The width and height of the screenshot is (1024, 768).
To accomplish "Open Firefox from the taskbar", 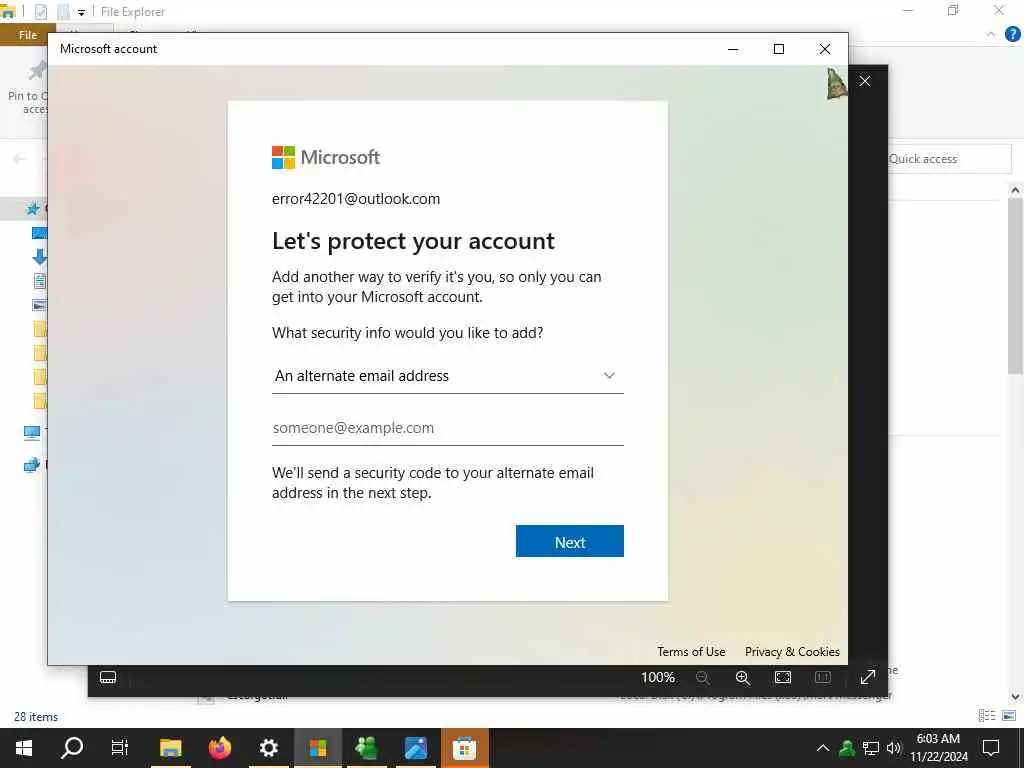I will (219, 748).
